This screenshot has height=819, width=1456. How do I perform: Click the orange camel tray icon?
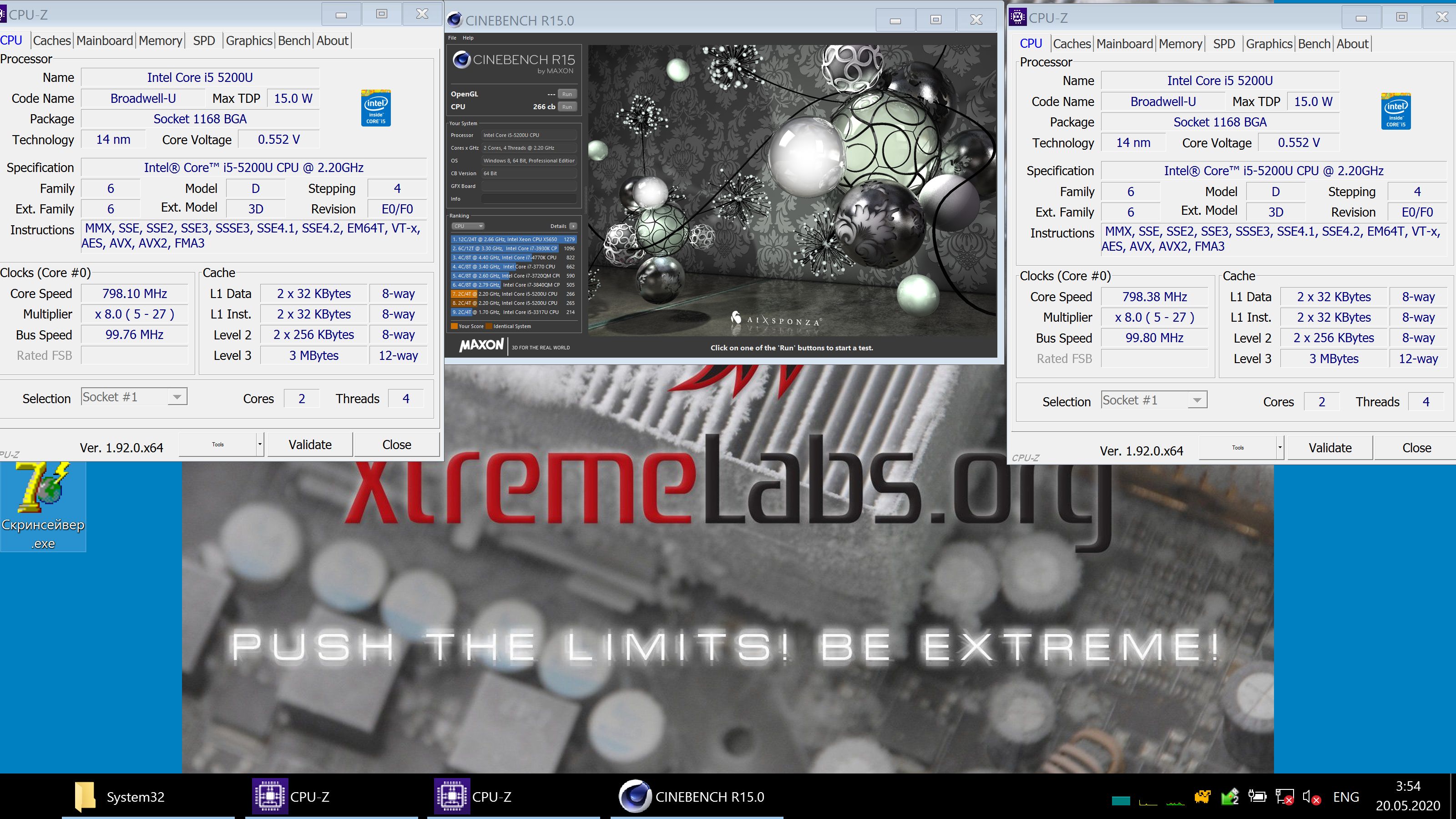coord(1202,797)
